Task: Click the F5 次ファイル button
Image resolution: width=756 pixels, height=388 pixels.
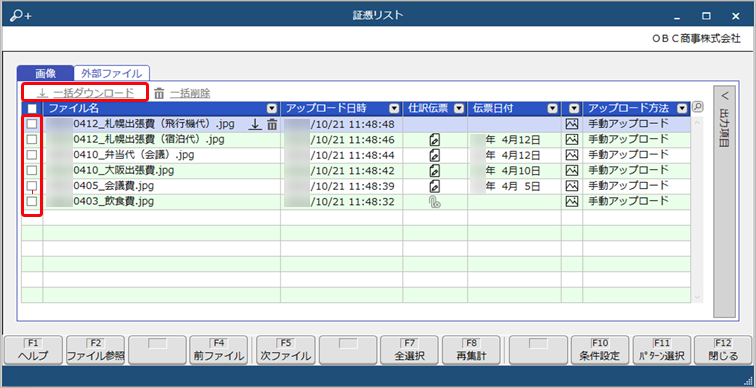Action: point(286,350)
